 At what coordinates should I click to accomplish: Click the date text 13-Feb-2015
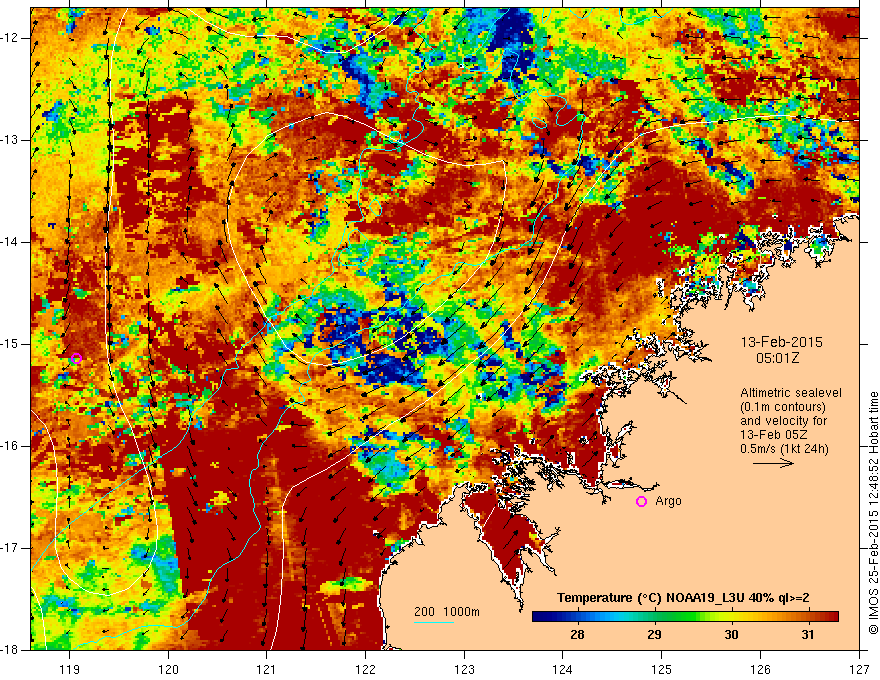tap(782, 342)
